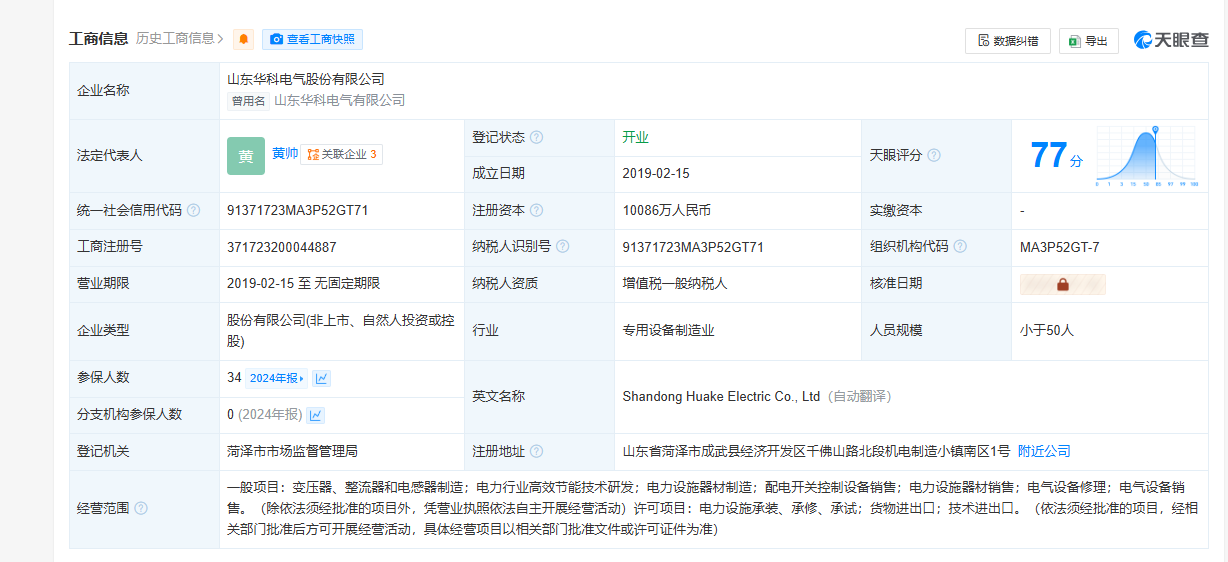Click help icon beside 天眼评分
Image resolution: width=1228 pixels, height=562 pixels.
(x=934, y=156)
